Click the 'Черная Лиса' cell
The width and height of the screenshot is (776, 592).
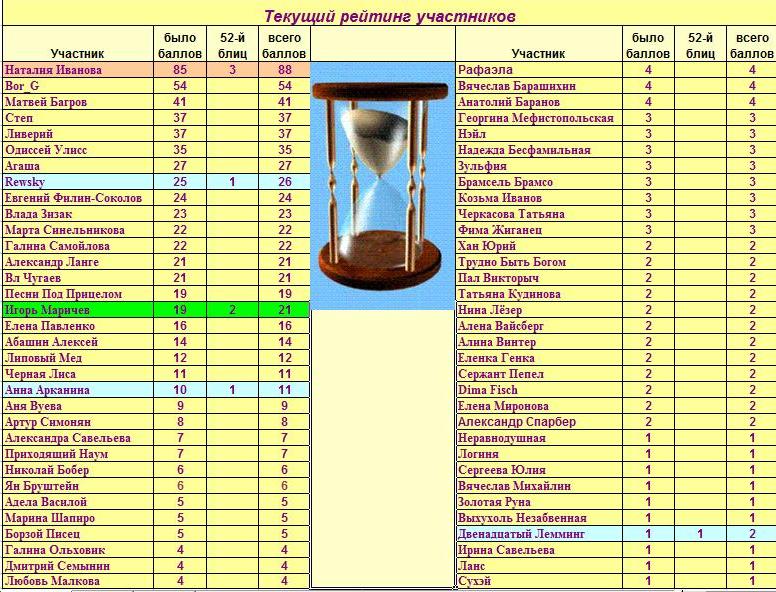click(78, 374)
